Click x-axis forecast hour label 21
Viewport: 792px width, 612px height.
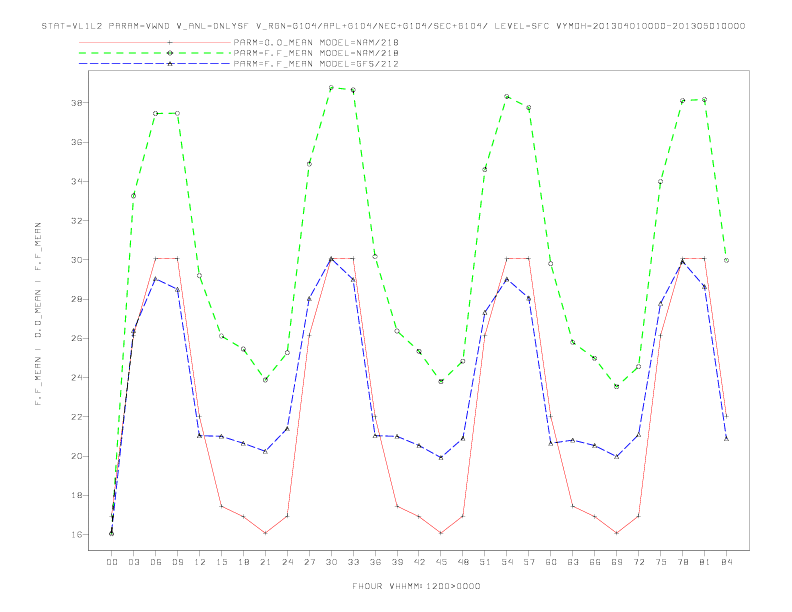[x=266, y=562]
